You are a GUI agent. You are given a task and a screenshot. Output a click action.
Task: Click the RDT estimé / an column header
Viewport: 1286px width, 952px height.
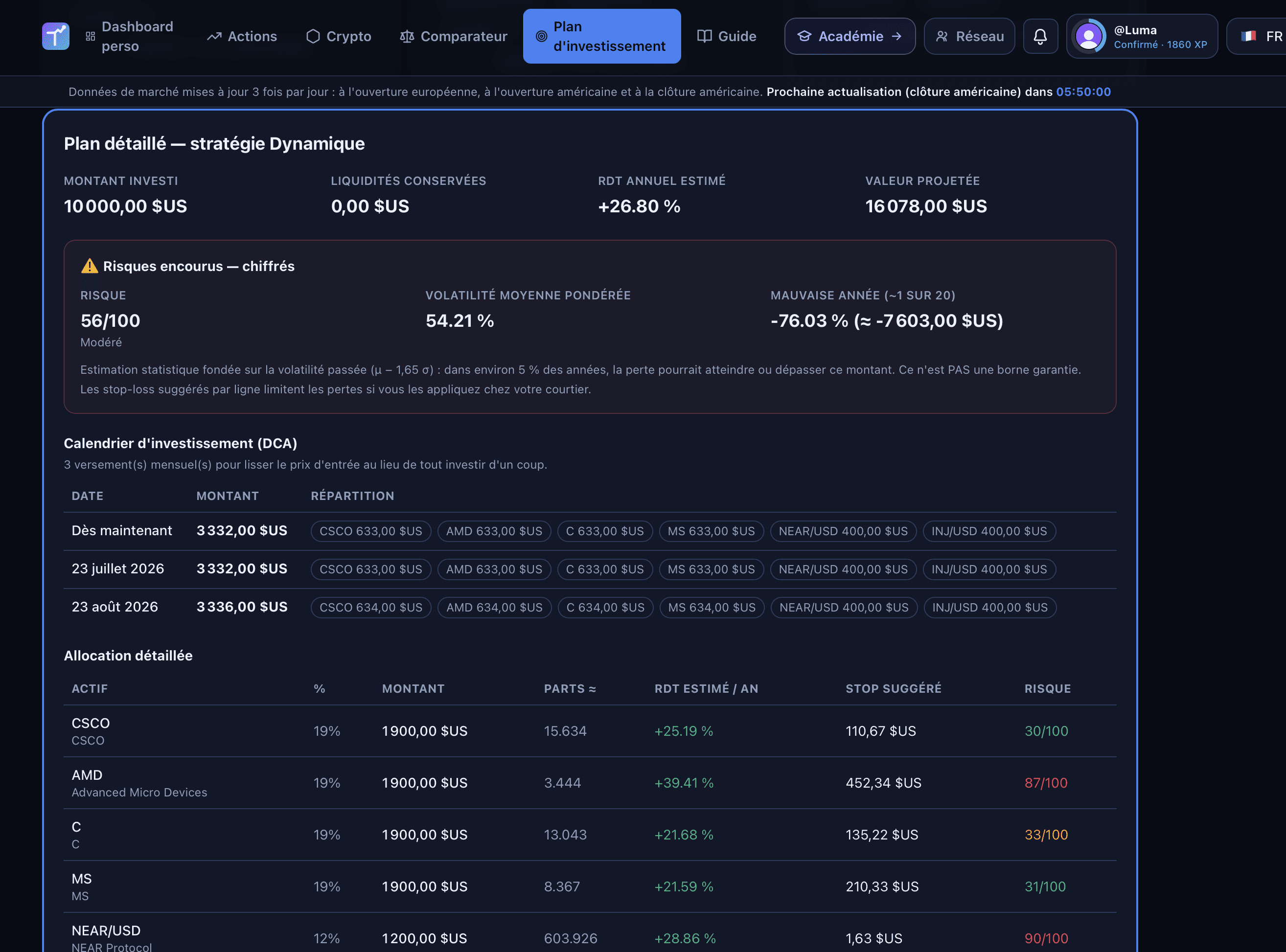click(706, 688)
